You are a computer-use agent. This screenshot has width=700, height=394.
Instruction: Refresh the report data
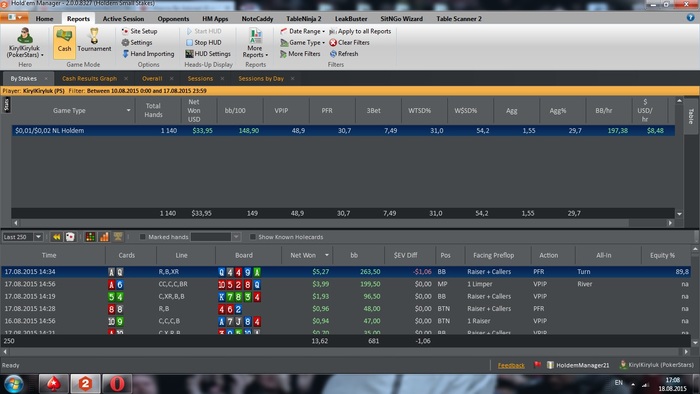[344, 54]
